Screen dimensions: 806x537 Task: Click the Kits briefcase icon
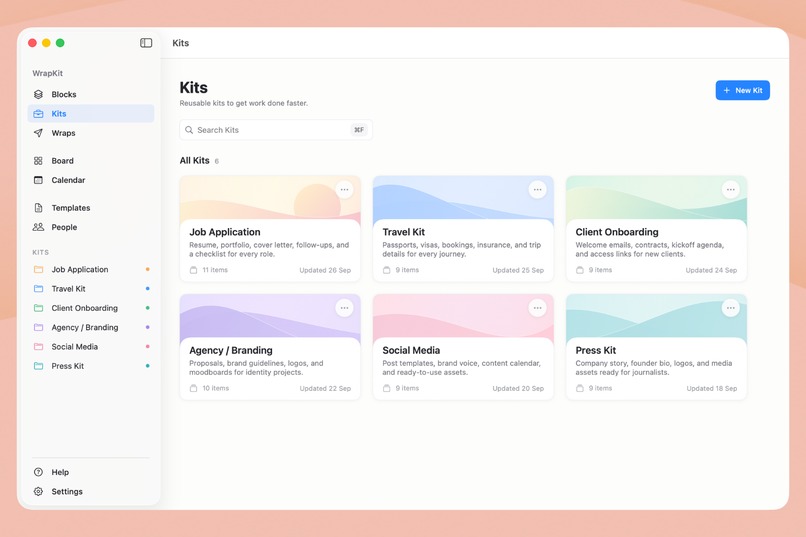coord(38,114)
